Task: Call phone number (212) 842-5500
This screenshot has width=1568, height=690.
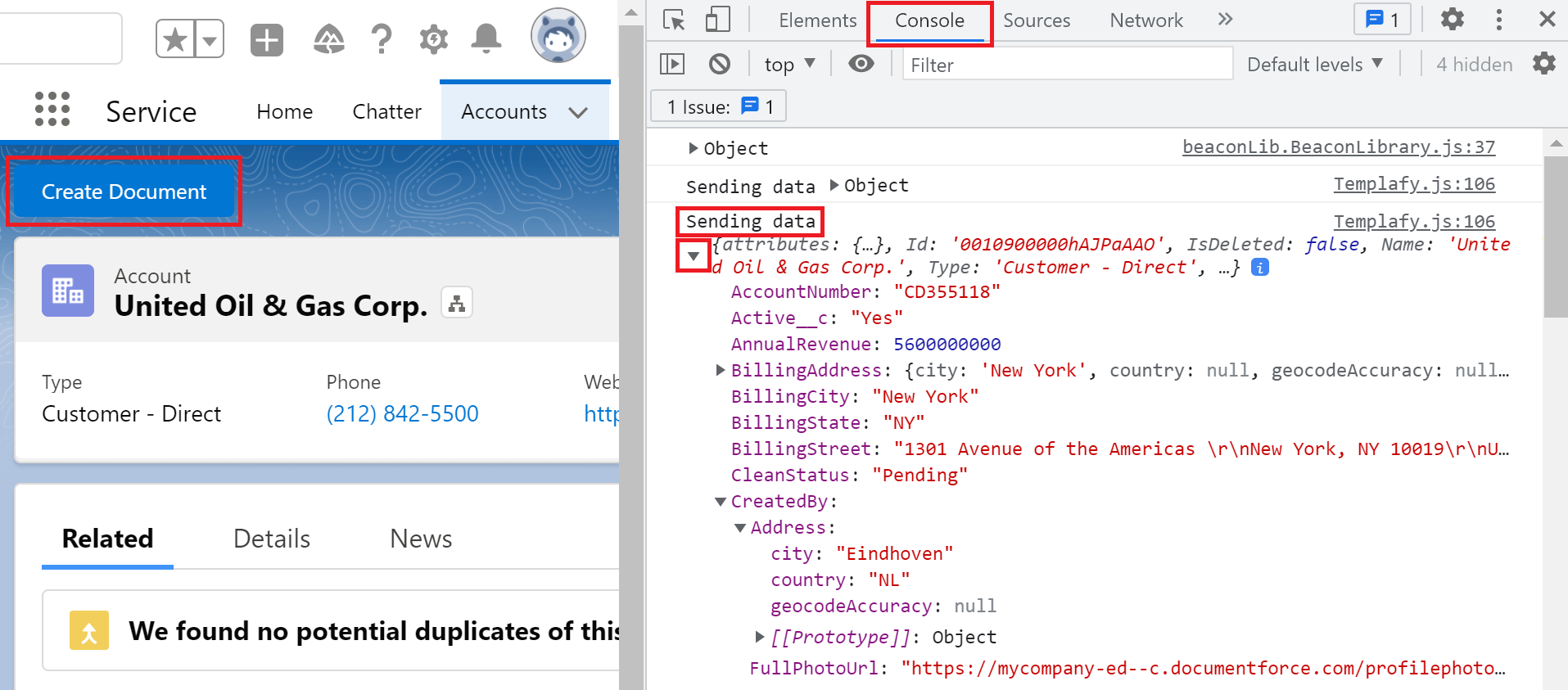Action: click(x=402, y=413)
